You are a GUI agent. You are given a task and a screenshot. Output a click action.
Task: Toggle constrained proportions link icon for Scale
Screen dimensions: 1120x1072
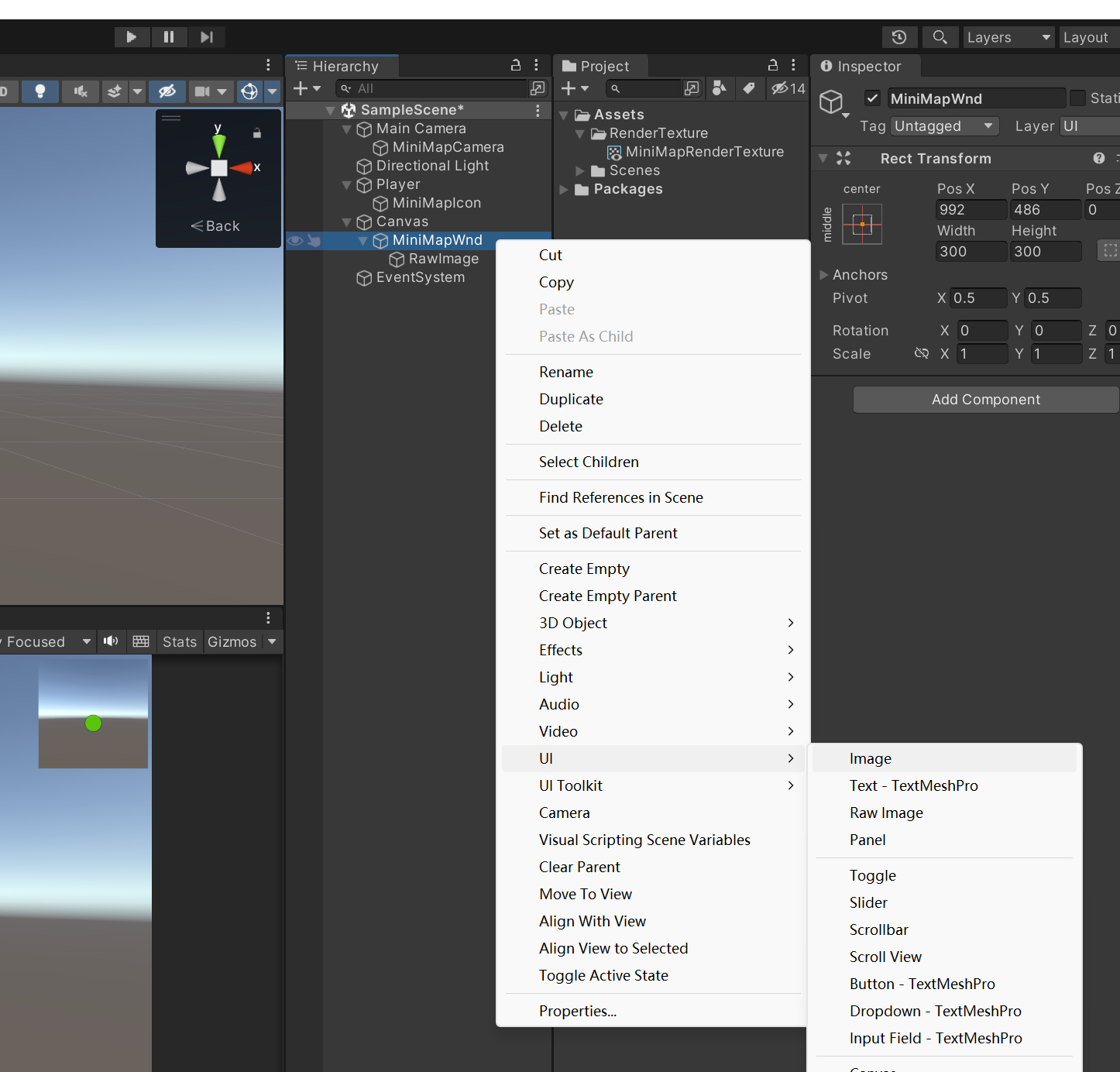pos(922,353)
